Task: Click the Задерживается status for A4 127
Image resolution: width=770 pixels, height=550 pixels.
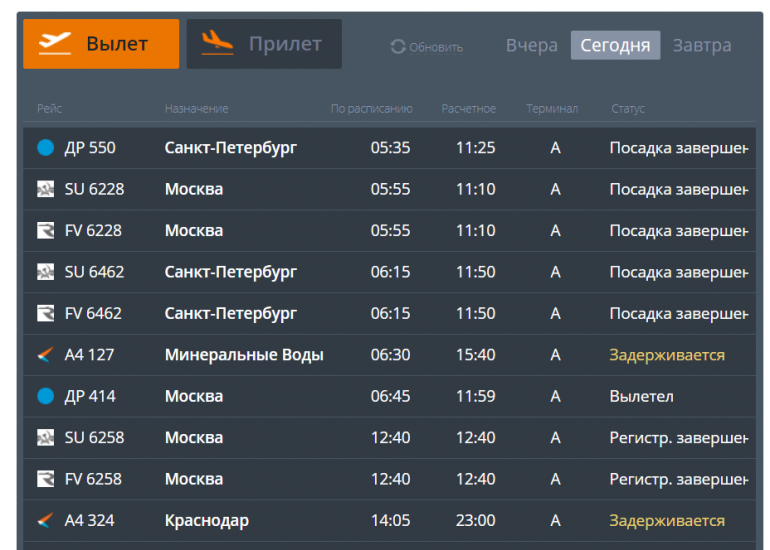Action: (667, 355)
